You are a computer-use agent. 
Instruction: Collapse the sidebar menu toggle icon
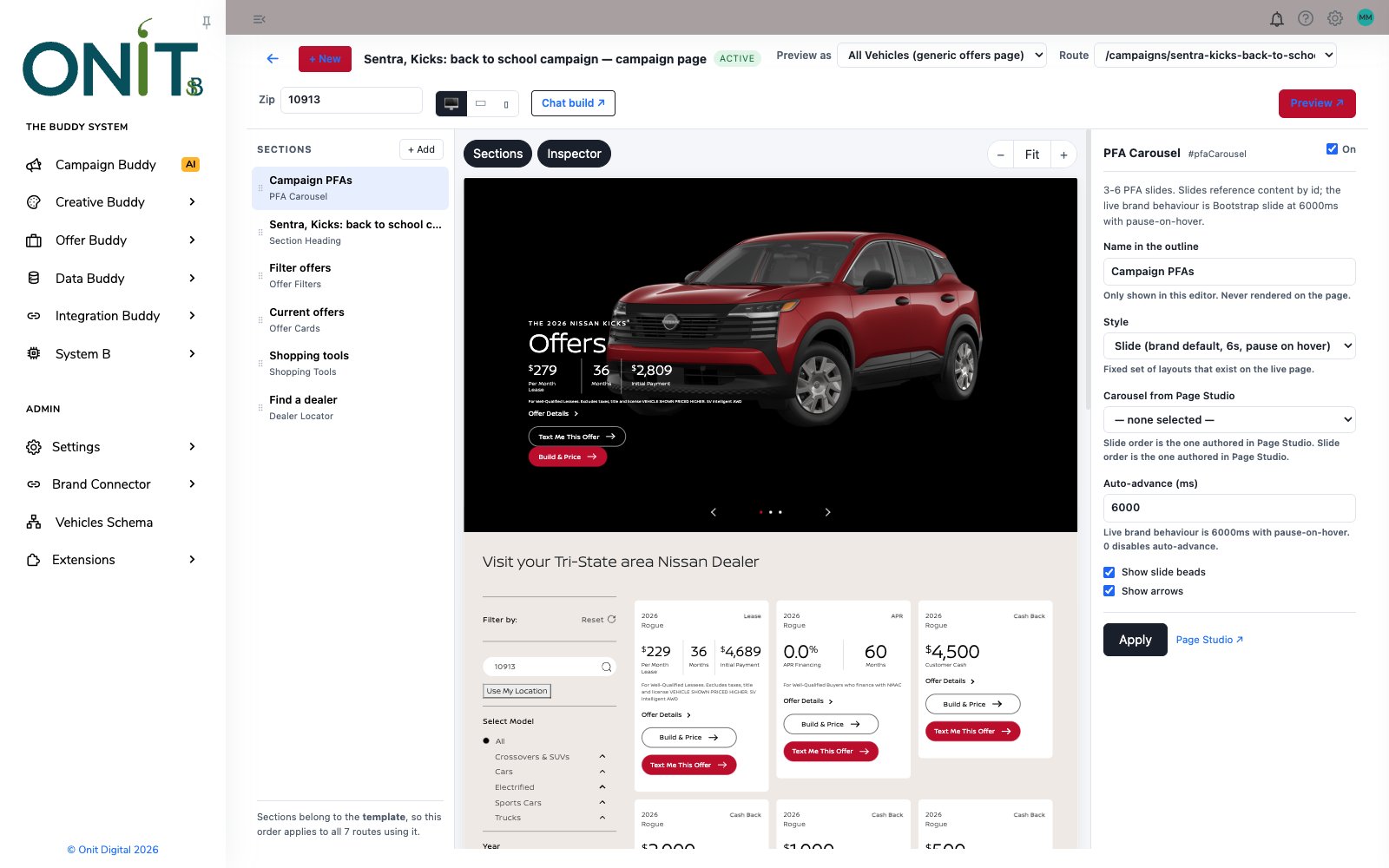coord(259,19)
